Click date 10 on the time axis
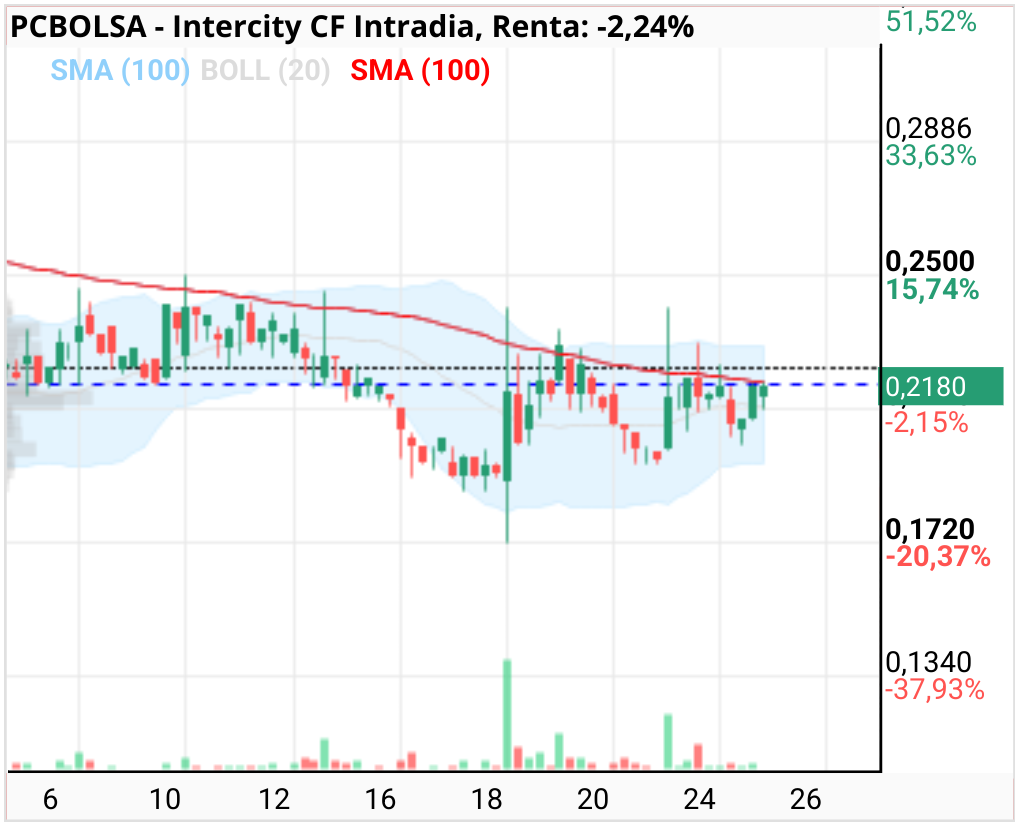1019x826 pixels. [165, 799]
